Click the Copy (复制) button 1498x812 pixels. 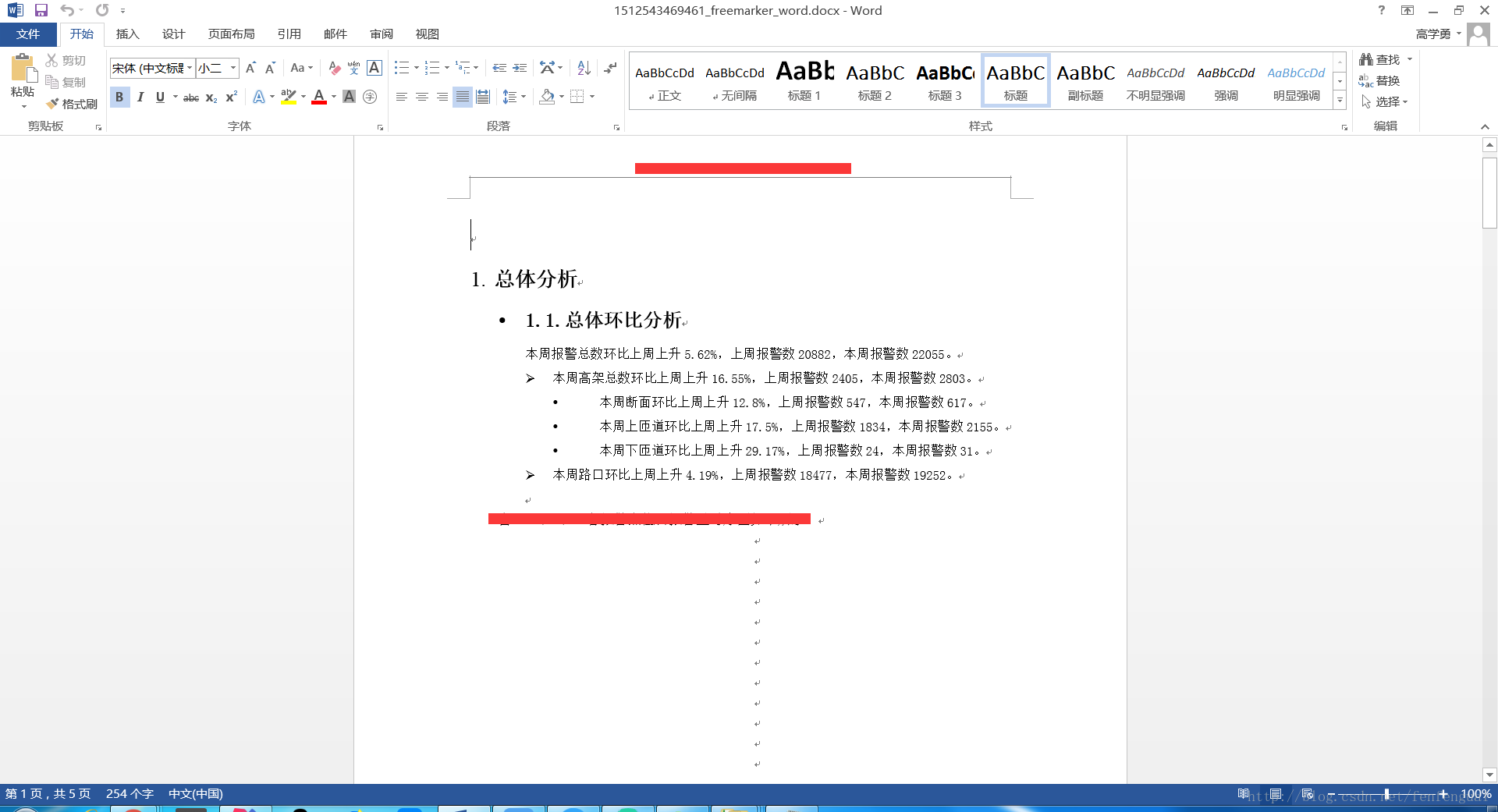pos(66,82)
